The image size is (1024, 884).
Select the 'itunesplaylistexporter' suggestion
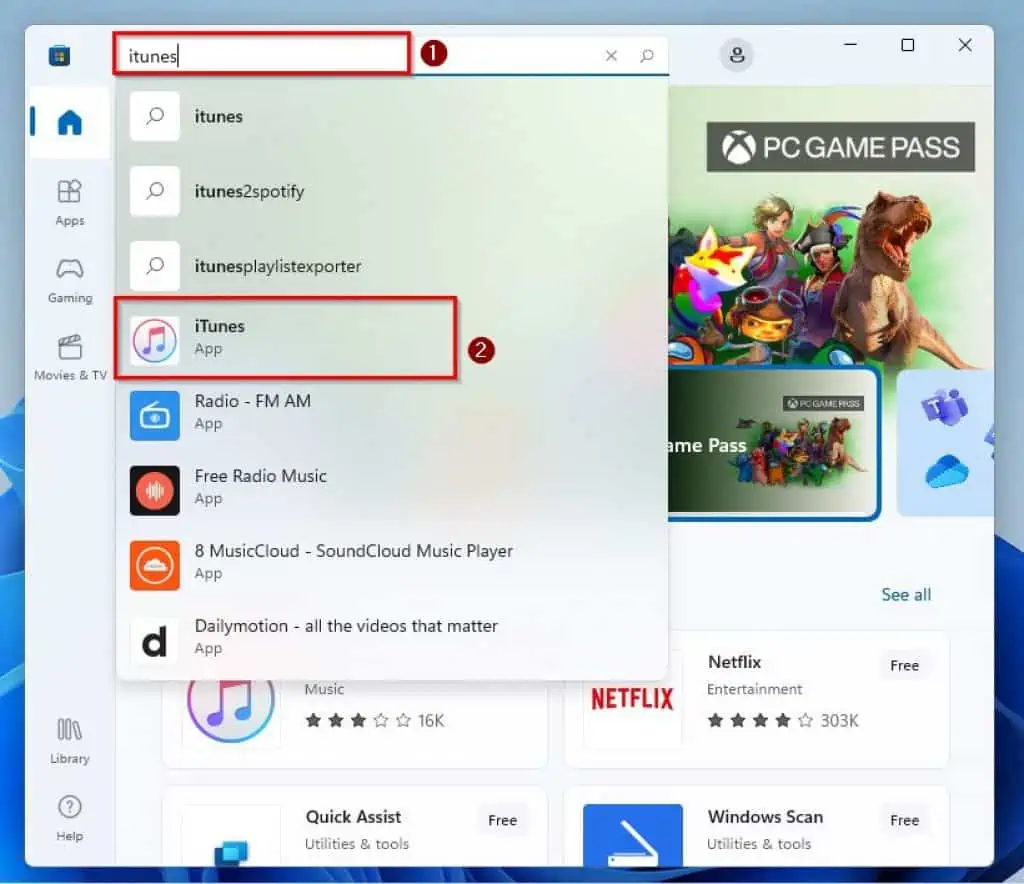(x=392, y=266)
